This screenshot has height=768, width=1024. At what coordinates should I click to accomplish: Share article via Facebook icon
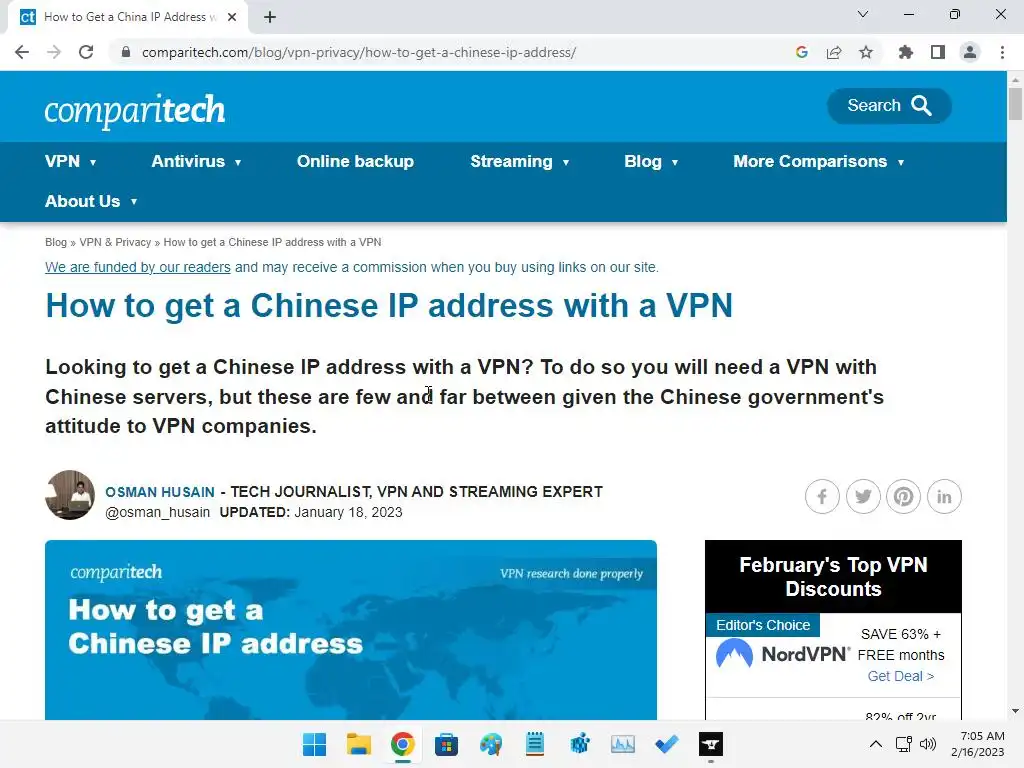pos(822,496)
